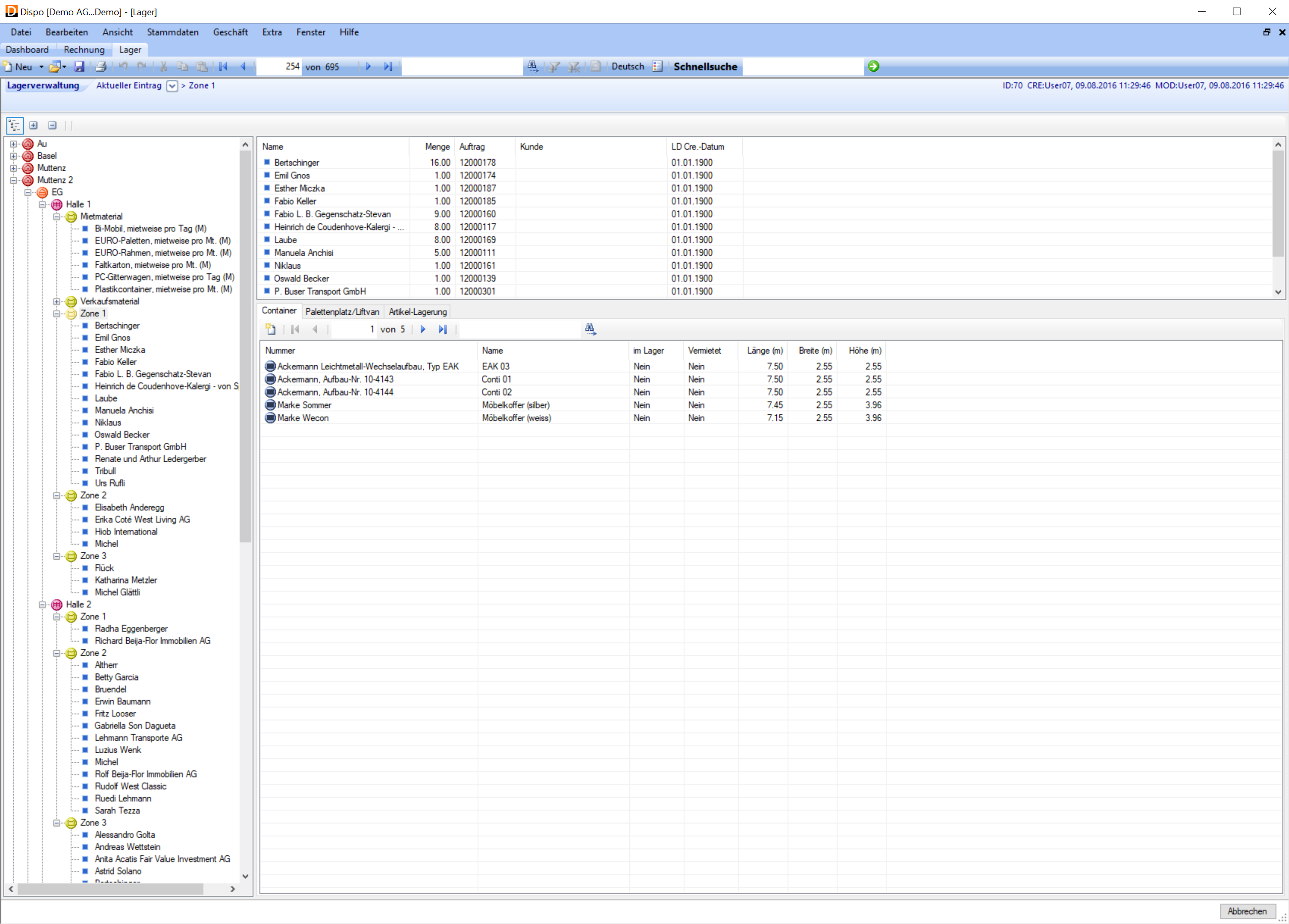The image size is (1289, 924).
Task: Open the Datei menu
Action: [21, 32]
